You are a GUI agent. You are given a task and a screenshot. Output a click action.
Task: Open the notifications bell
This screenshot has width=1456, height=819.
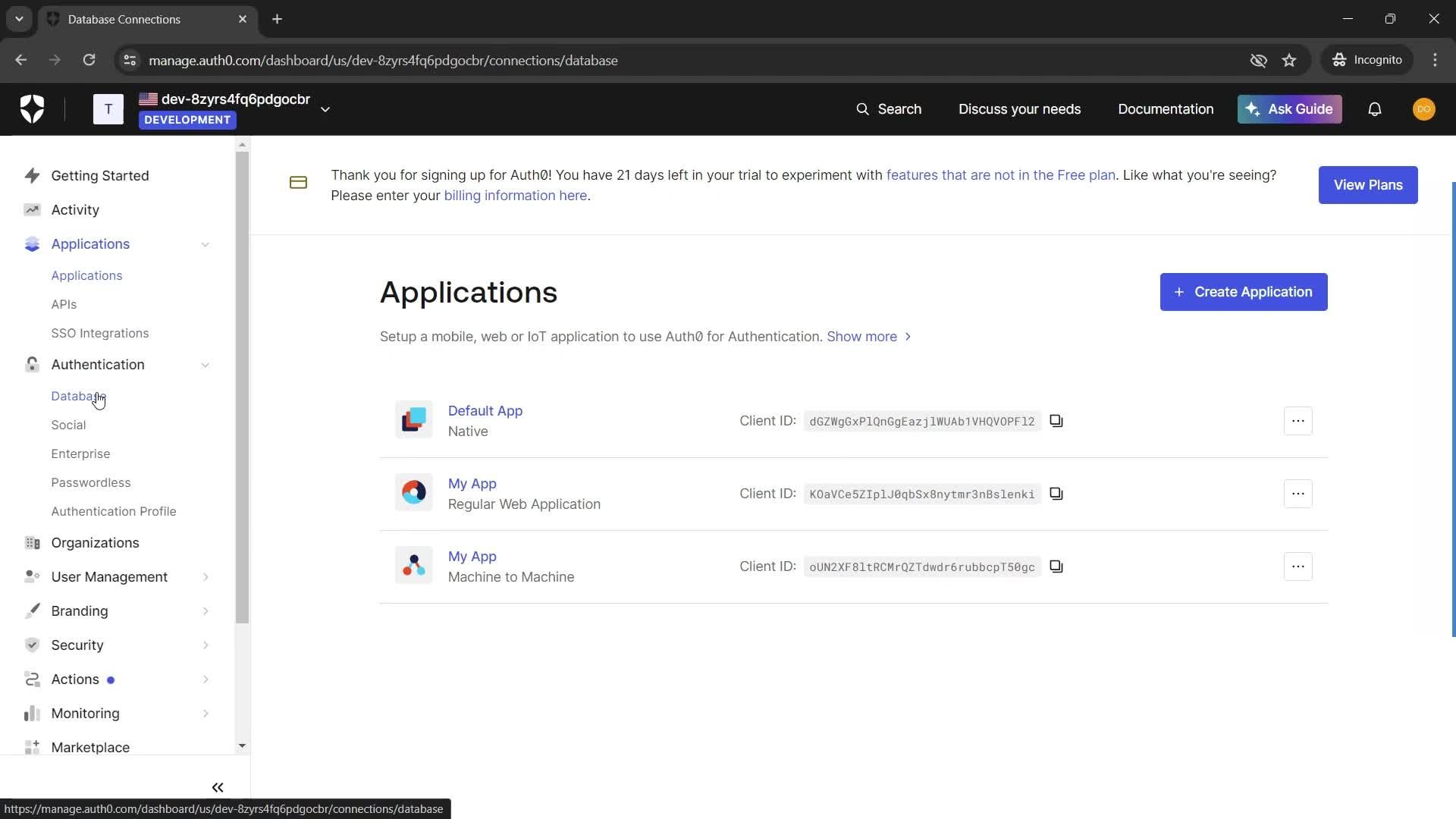(1374, 109)
